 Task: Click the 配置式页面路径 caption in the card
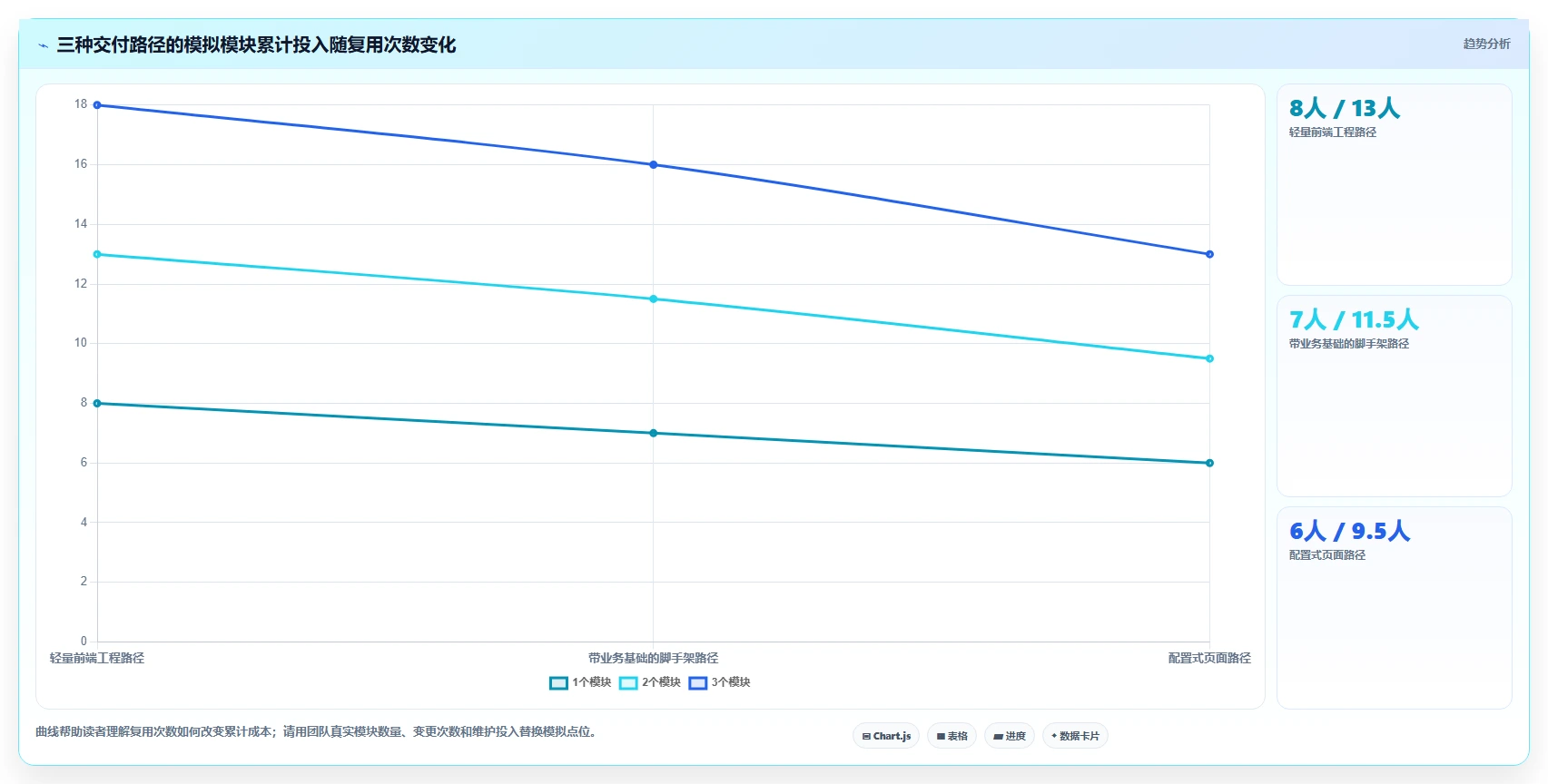coord(1327,555)
